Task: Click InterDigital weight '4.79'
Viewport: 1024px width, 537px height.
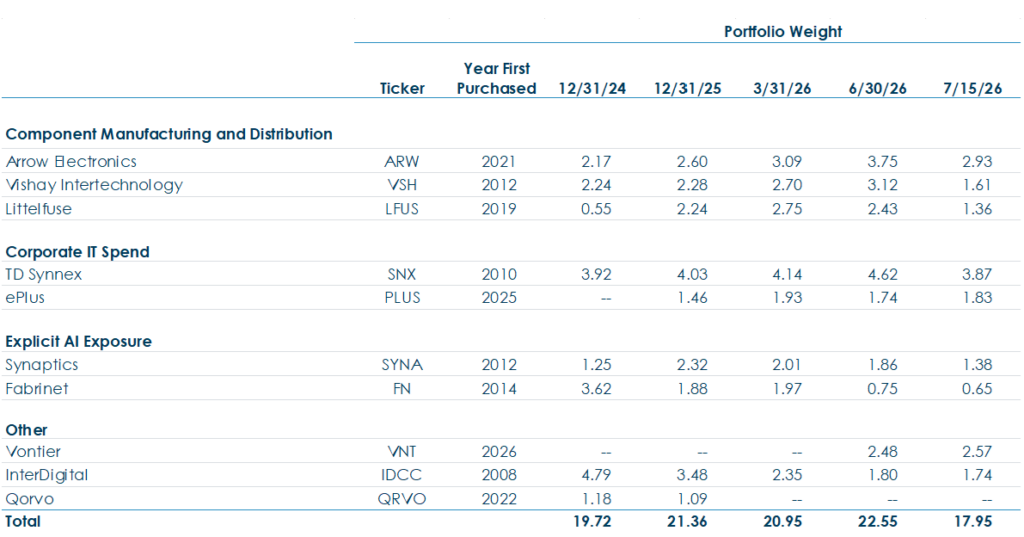Action: 596,475
